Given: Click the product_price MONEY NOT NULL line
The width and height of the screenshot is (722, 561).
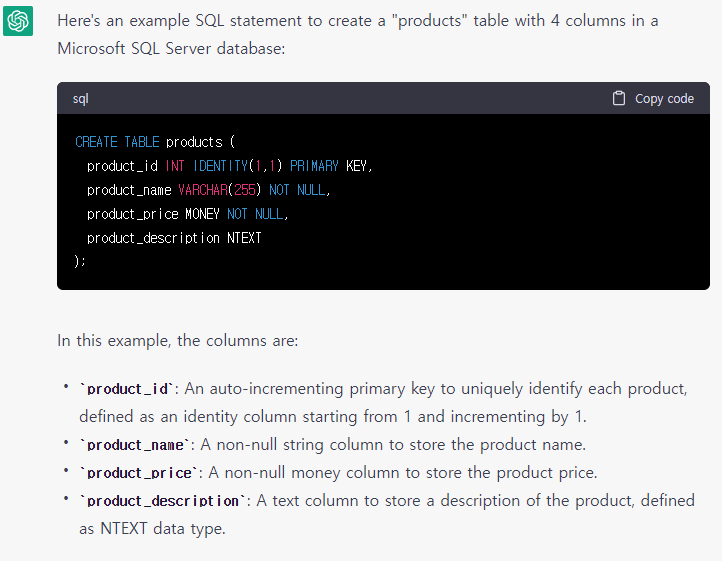Looking at the screenshot, I should (x=187, y=214).
